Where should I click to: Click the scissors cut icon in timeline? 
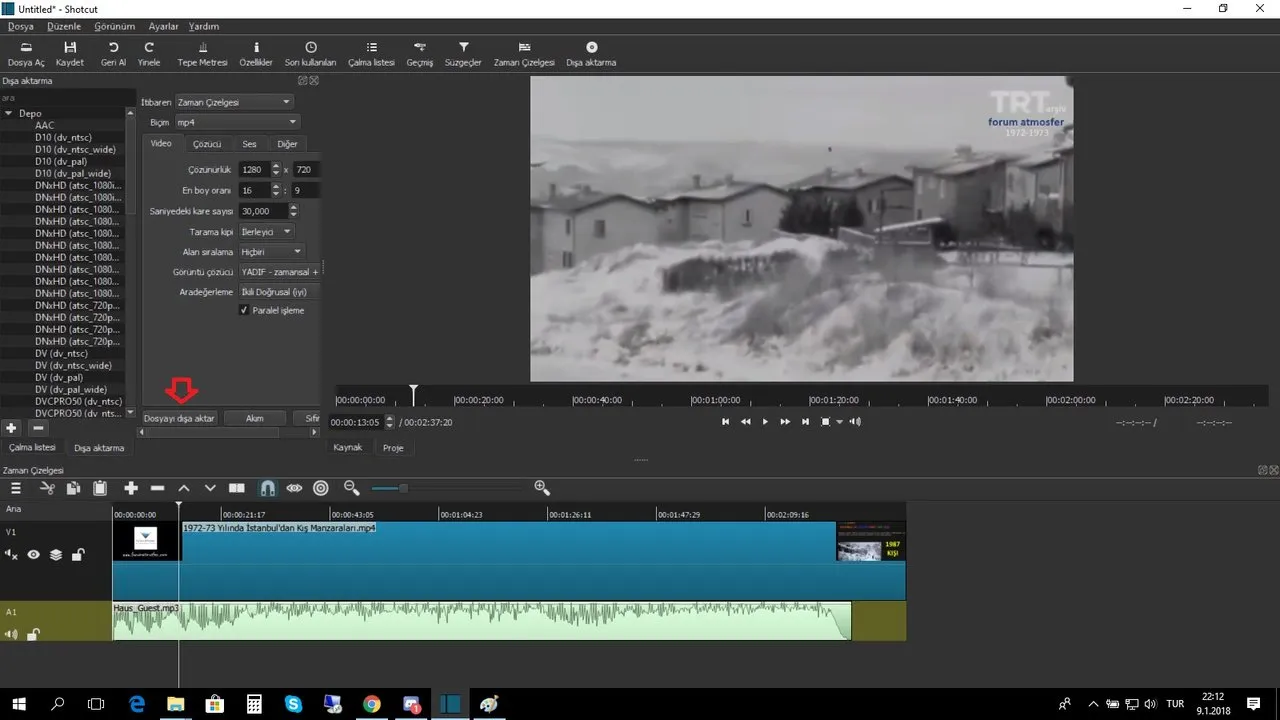(47, 488)
